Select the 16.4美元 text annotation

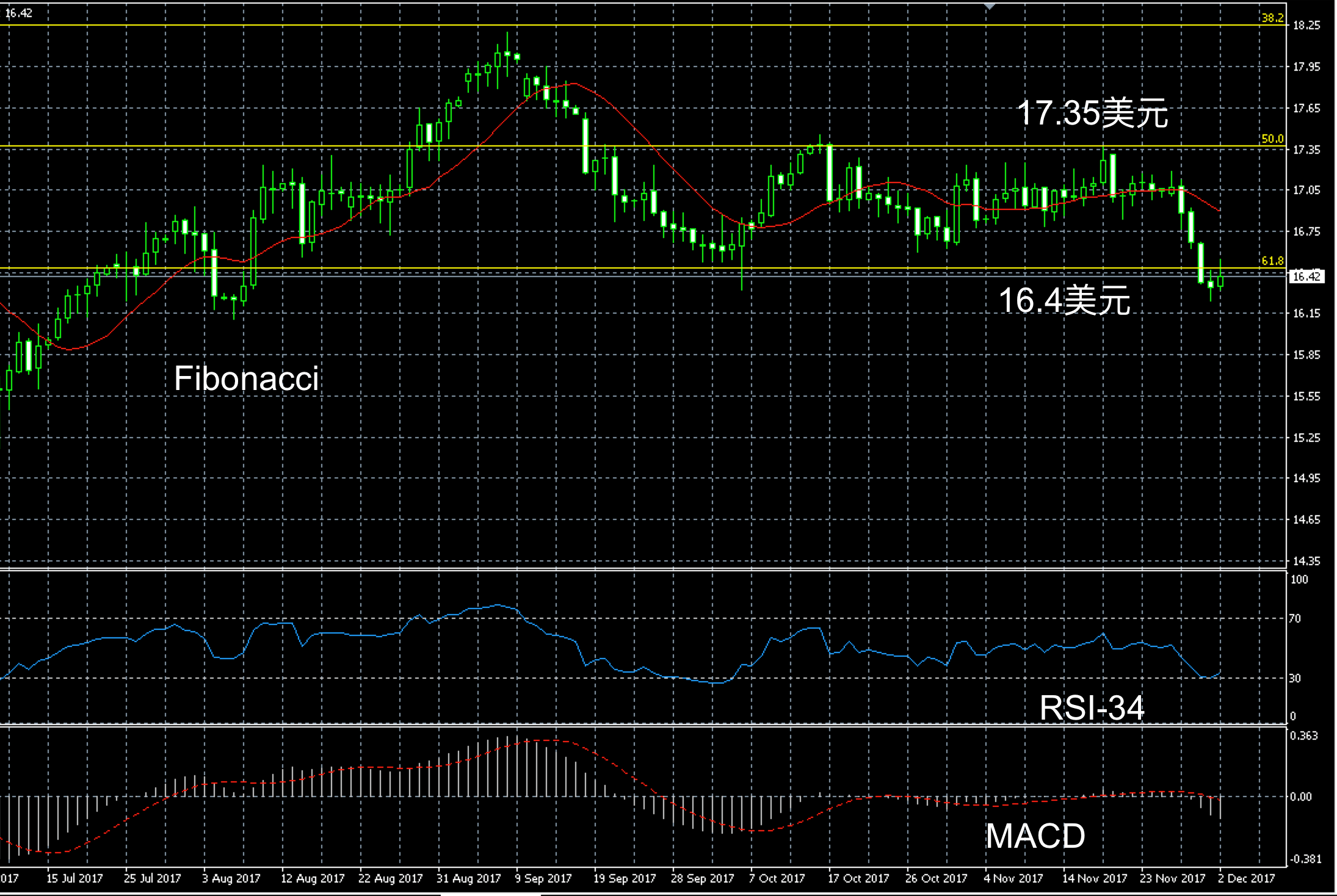[1064, 300]
